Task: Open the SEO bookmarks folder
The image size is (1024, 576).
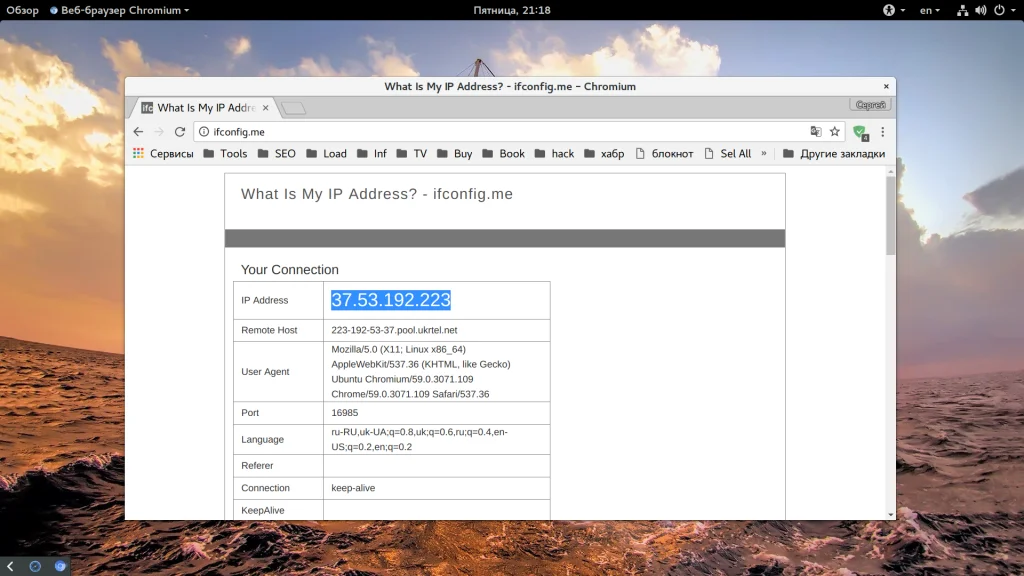Action: (x=277, y=153)
